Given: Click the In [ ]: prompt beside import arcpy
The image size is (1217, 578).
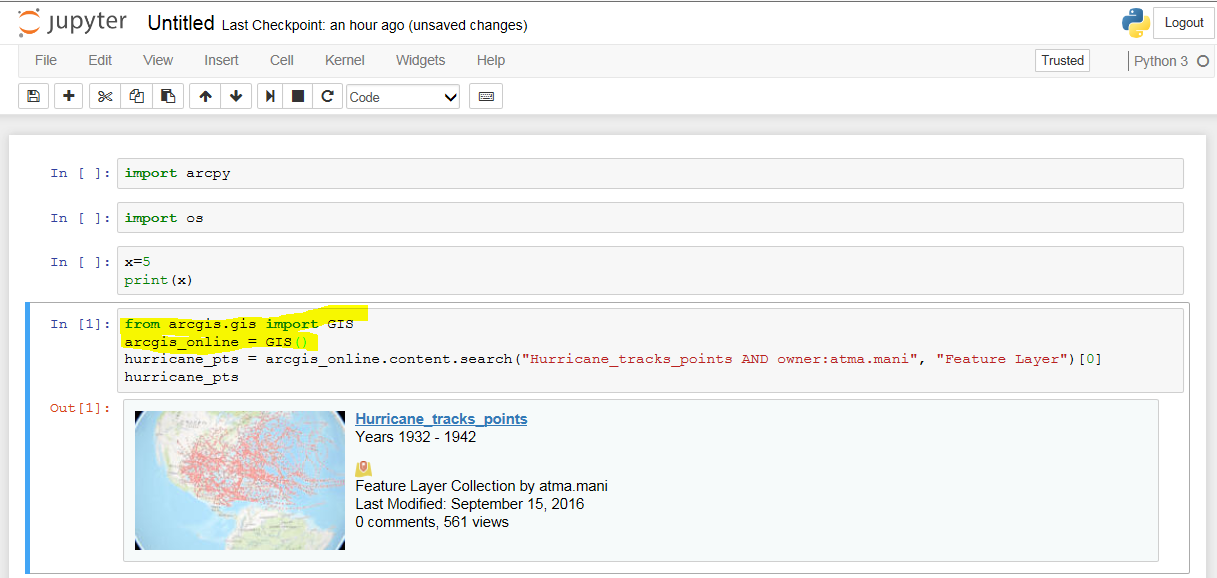Looking at the screenshot, I should point(80,173).
